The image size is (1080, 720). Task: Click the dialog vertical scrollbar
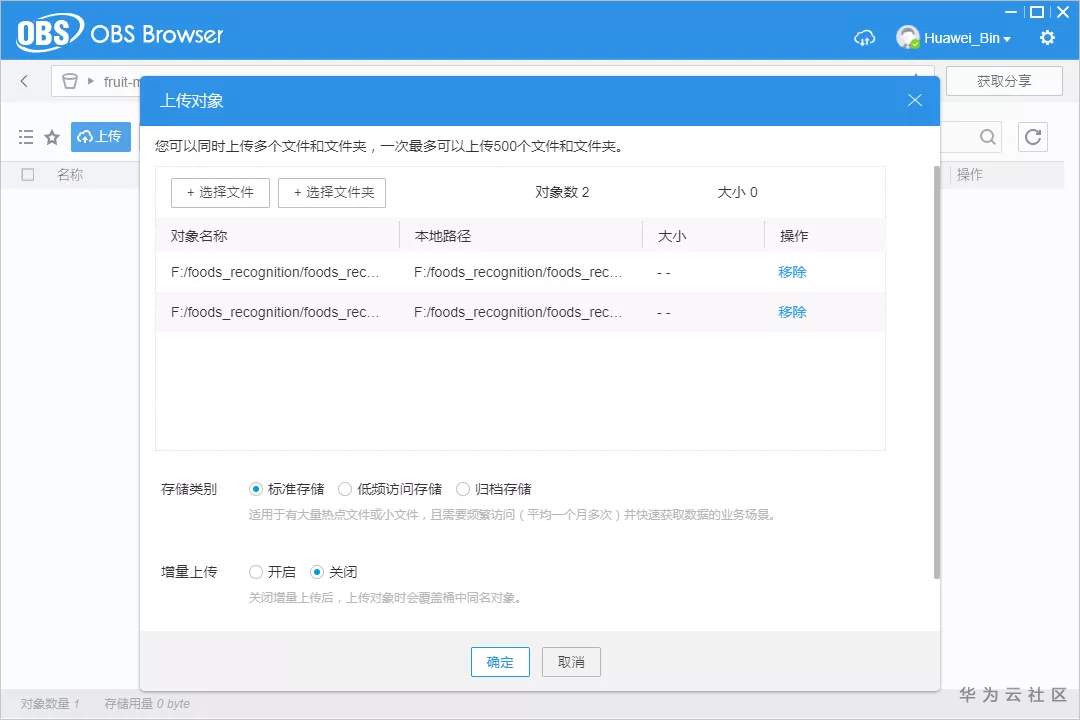tap(936, 372)
